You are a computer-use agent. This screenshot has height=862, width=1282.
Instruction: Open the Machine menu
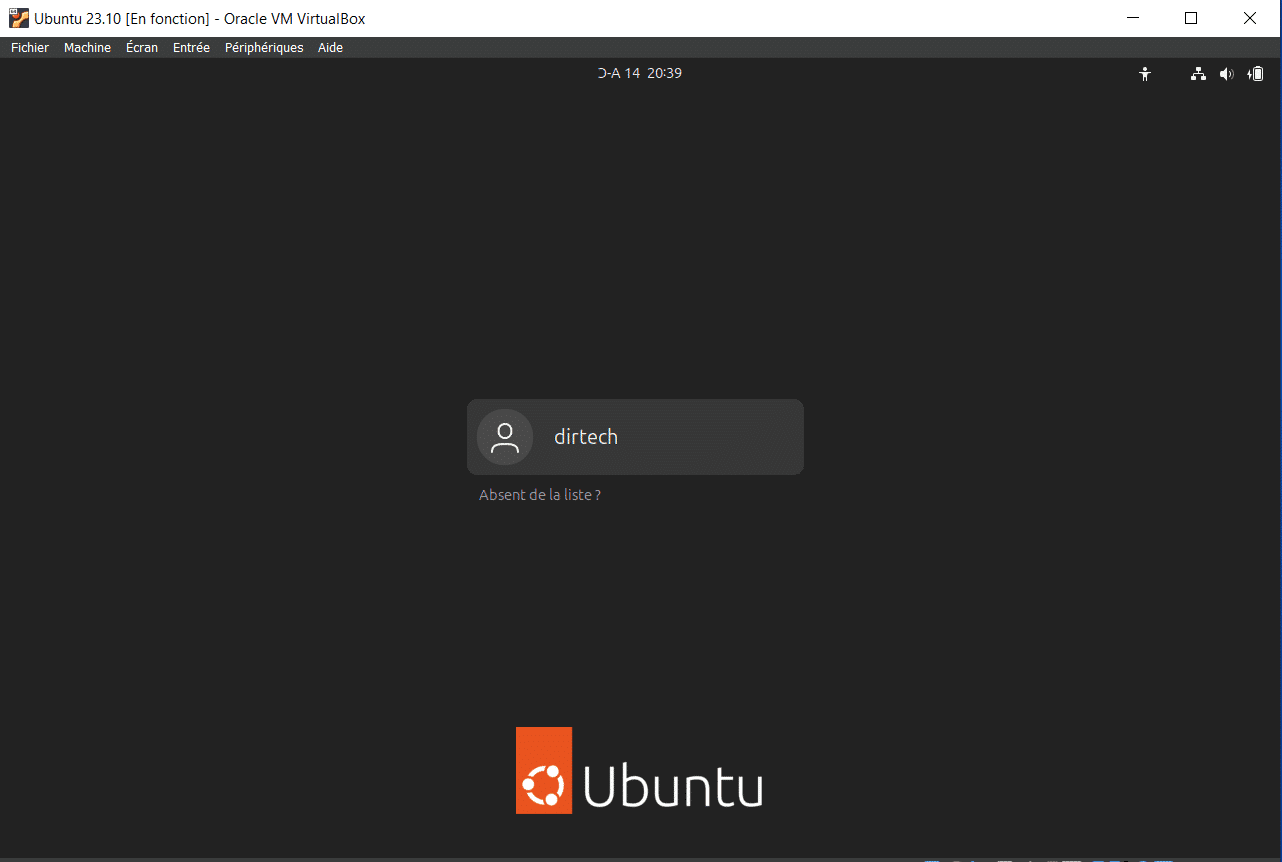(x=87, y=47)
